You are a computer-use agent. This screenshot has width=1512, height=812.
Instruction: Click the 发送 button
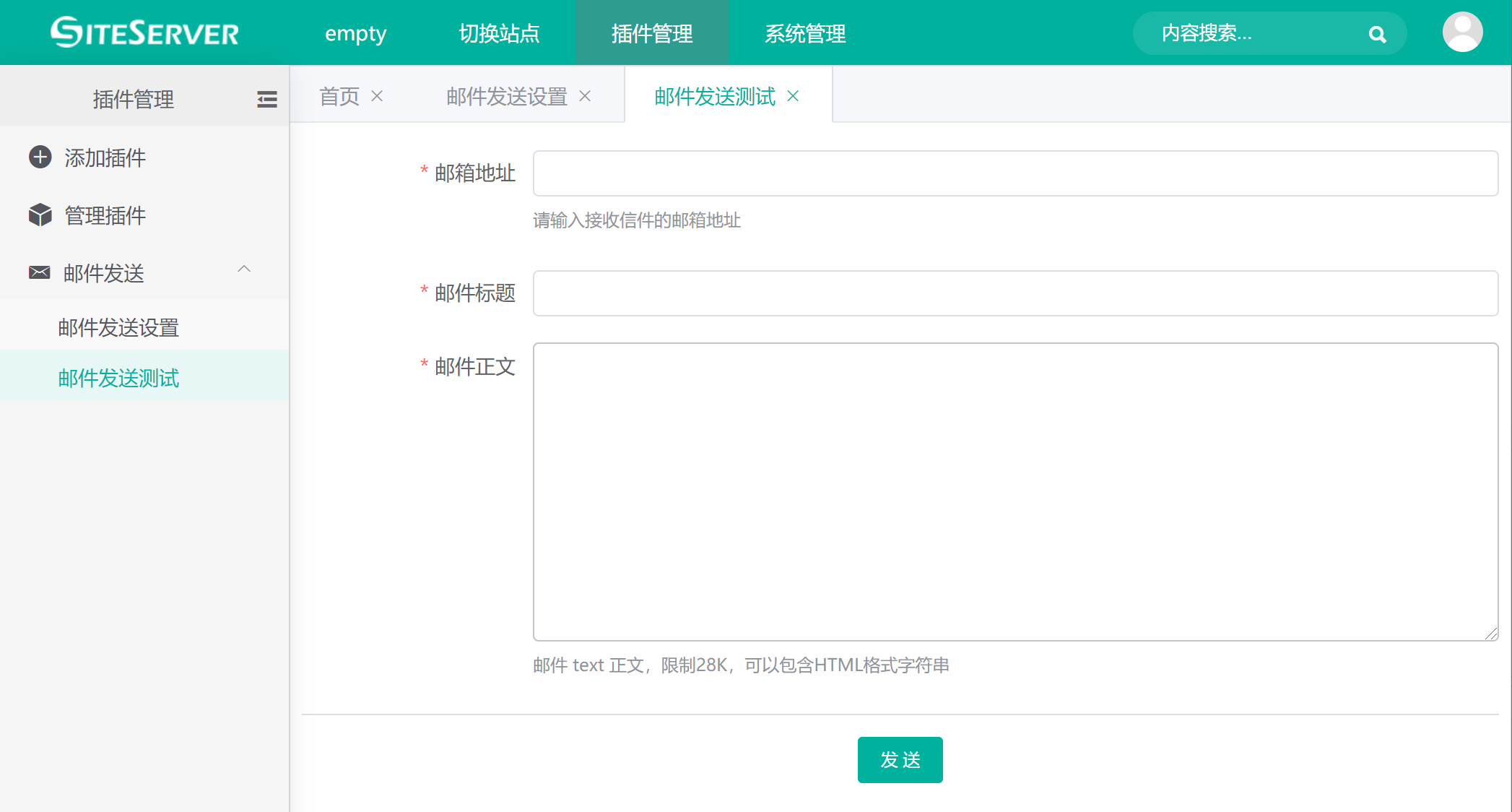(x=900, y=760)
